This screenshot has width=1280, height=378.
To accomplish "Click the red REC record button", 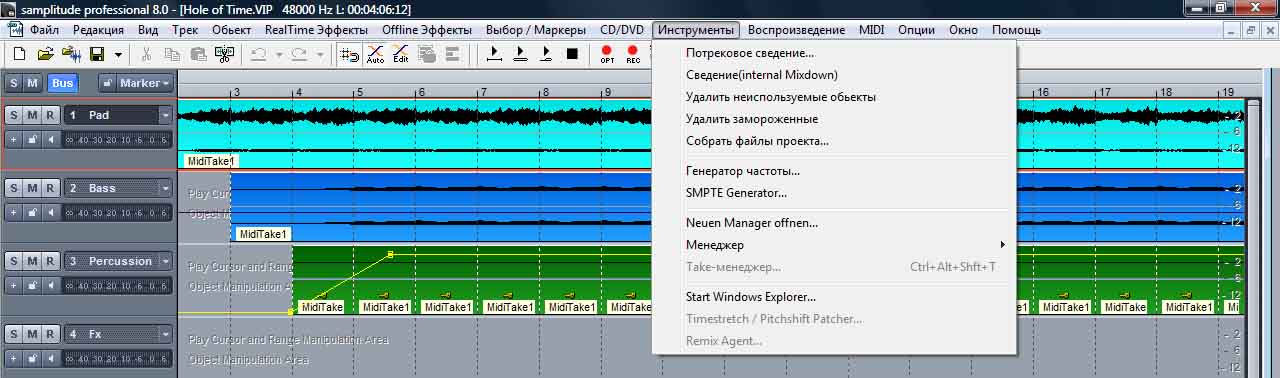I will [633, 54].
